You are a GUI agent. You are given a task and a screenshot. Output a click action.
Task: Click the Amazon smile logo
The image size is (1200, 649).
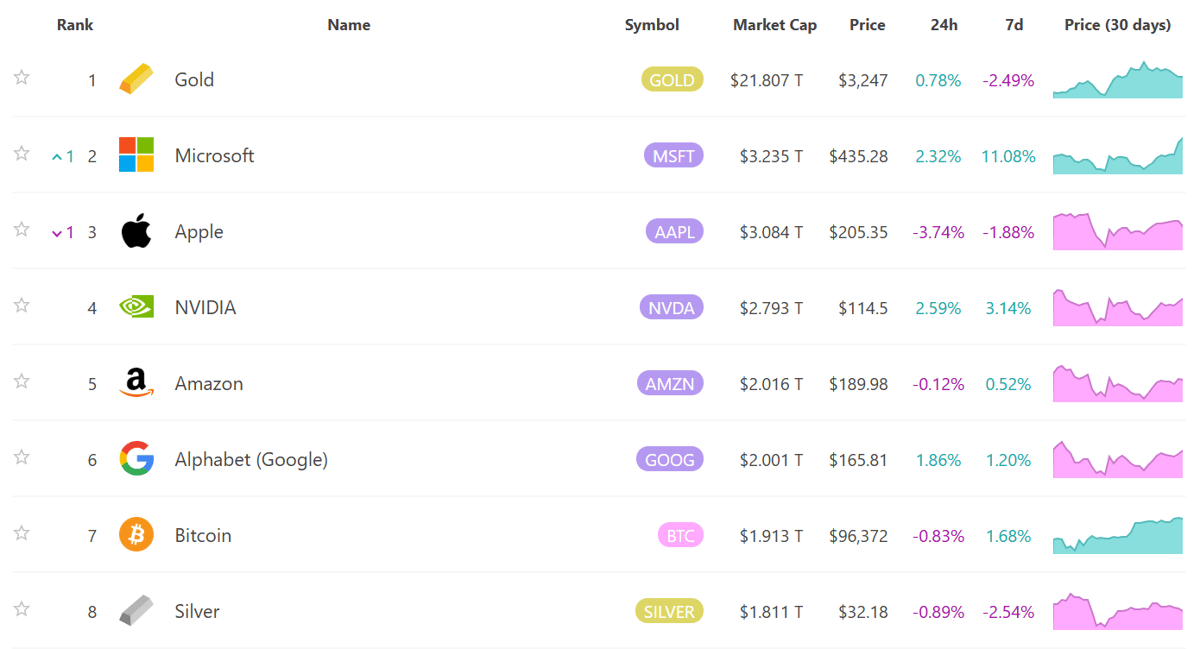coord(136,384)
